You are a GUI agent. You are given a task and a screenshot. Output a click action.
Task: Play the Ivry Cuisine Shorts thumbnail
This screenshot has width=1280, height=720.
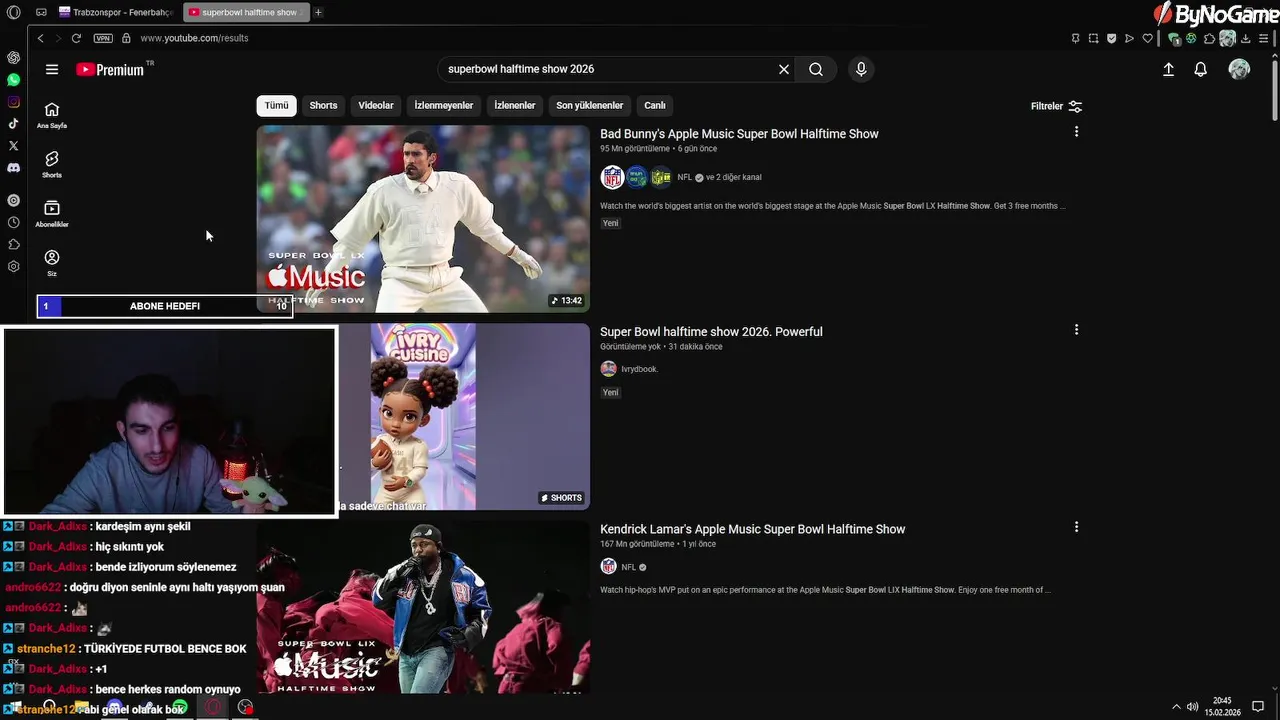point(464,416)
